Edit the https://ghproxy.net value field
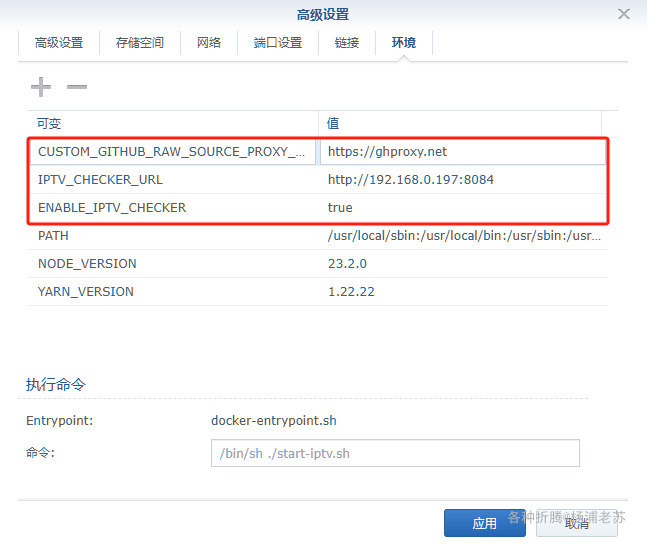This screenshot has height=544, width=647. coord(463,152)
